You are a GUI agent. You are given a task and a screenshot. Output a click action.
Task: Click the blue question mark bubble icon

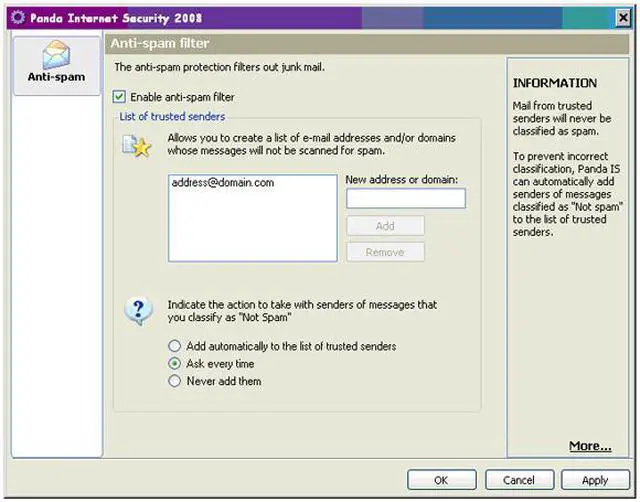pyautogui.click(x=137, y=310)
